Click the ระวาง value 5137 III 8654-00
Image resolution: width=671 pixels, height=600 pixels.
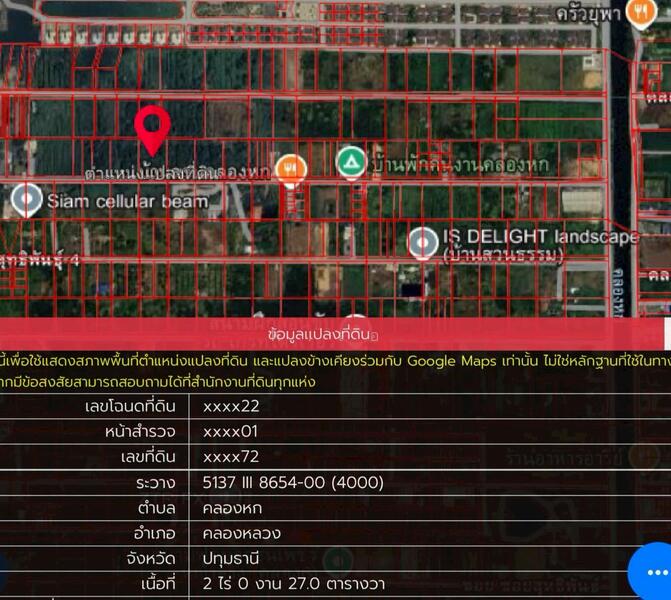pyautogui.click(x=293, y=482)
